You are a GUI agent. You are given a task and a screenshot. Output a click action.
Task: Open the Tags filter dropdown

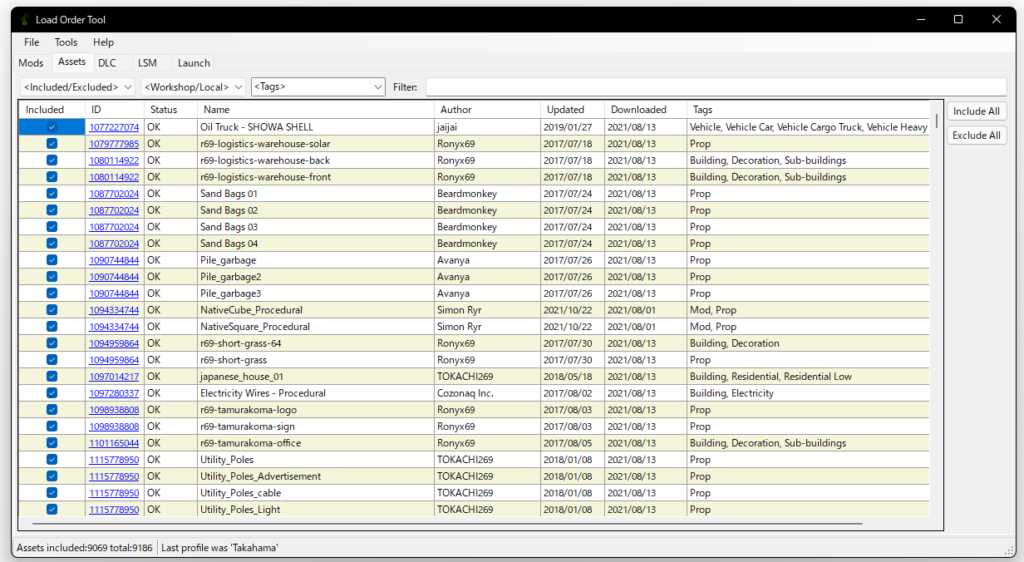click(x=318, y=87)
